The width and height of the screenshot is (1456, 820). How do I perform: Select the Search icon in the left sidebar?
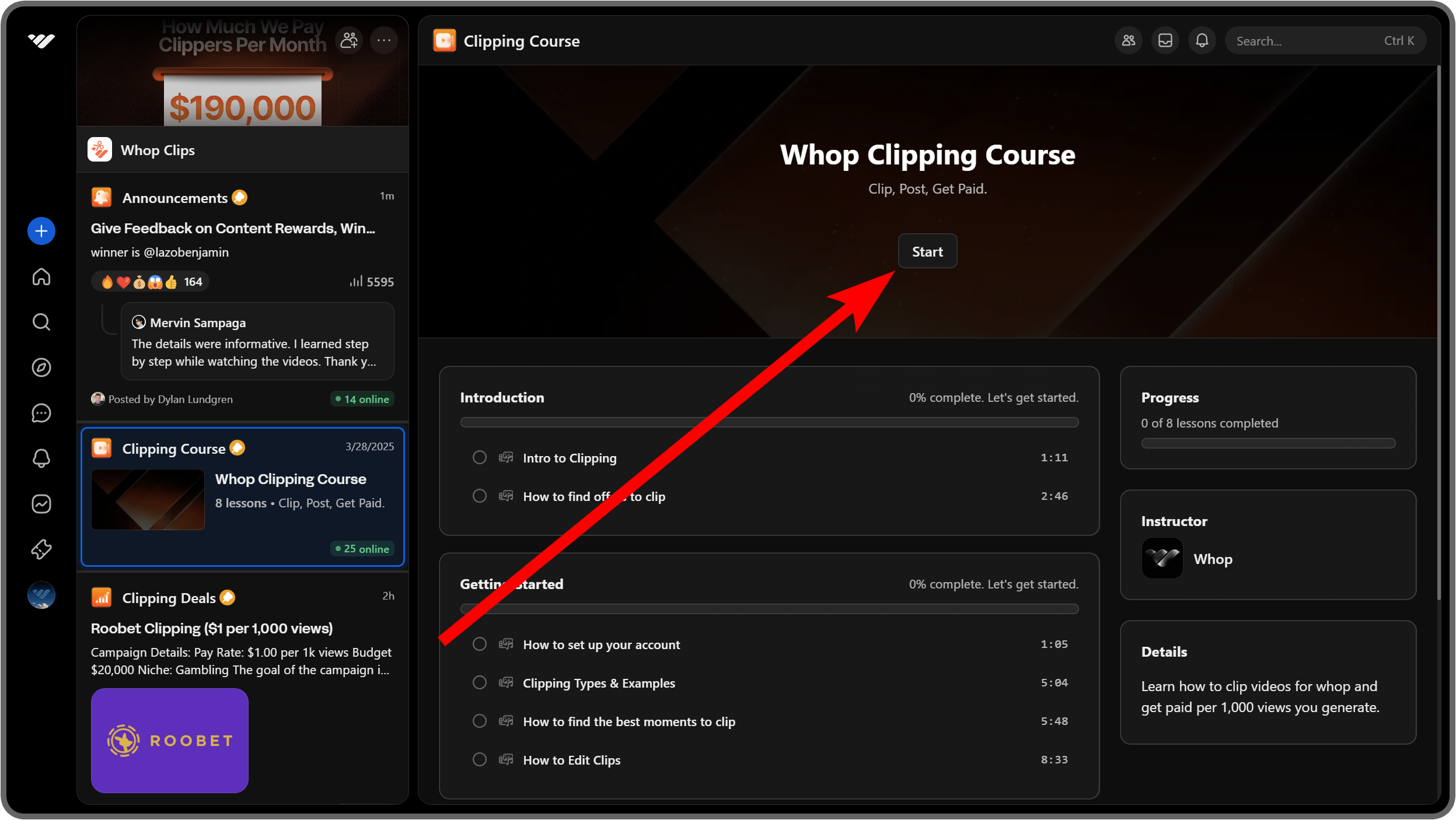pos(41,322)
